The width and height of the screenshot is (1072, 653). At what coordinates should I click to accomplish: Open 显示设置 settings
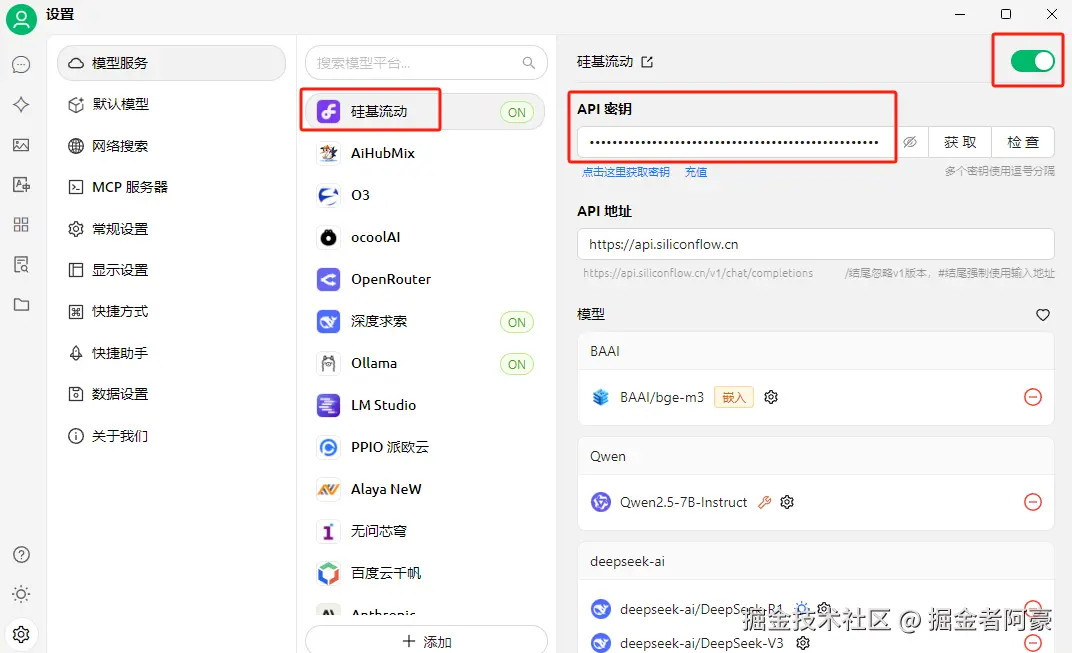click(x=171, y=270)
